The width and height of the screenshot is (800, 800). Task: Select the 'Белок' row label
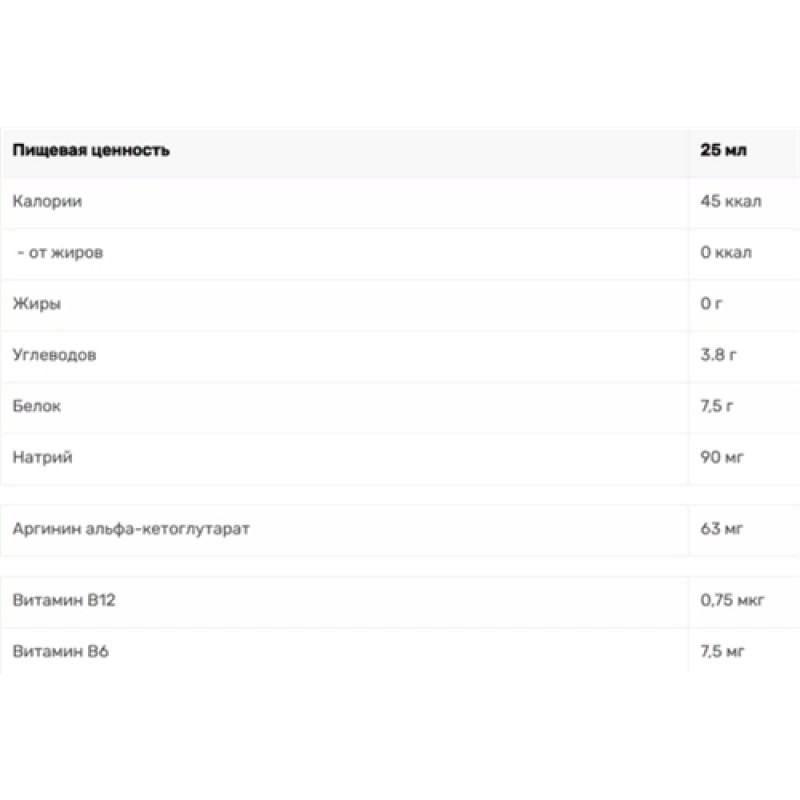[x=37, y=406]
